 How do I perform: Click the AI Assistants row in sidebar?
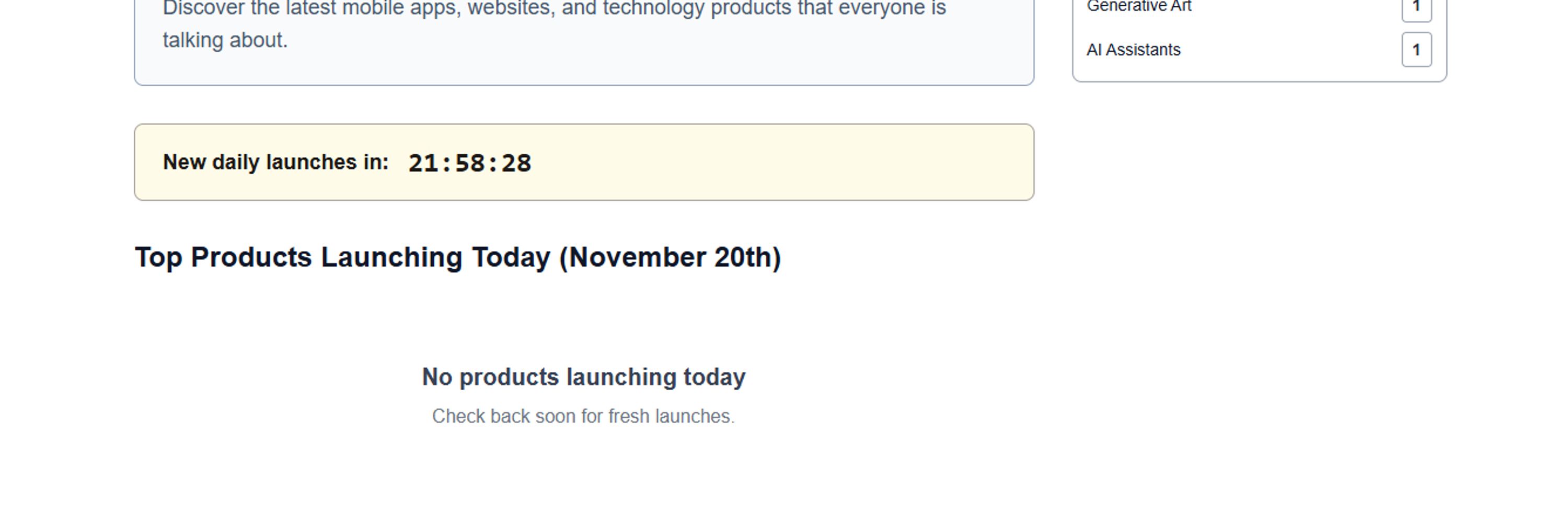tap(1260, 49)
